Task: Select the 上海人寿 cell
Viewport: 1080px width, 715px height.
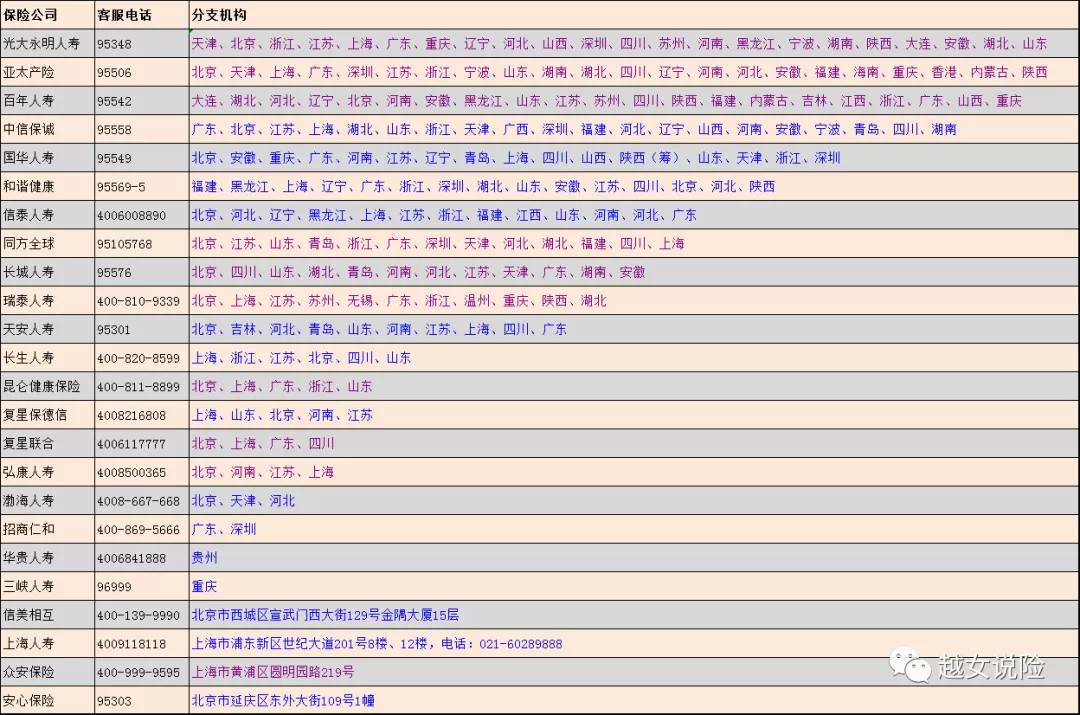Action: (x=47, y=644)
